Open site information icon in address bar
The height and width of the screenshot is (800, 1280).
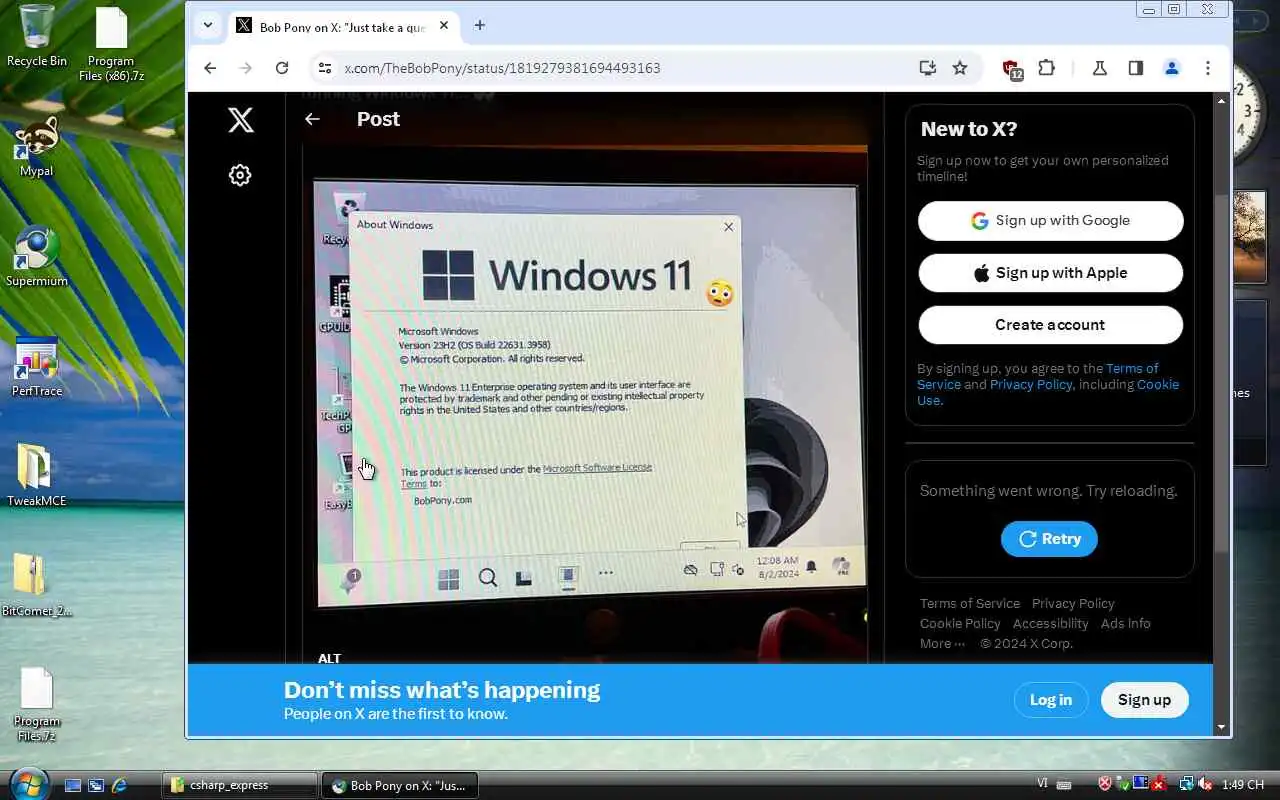(324, 68)
